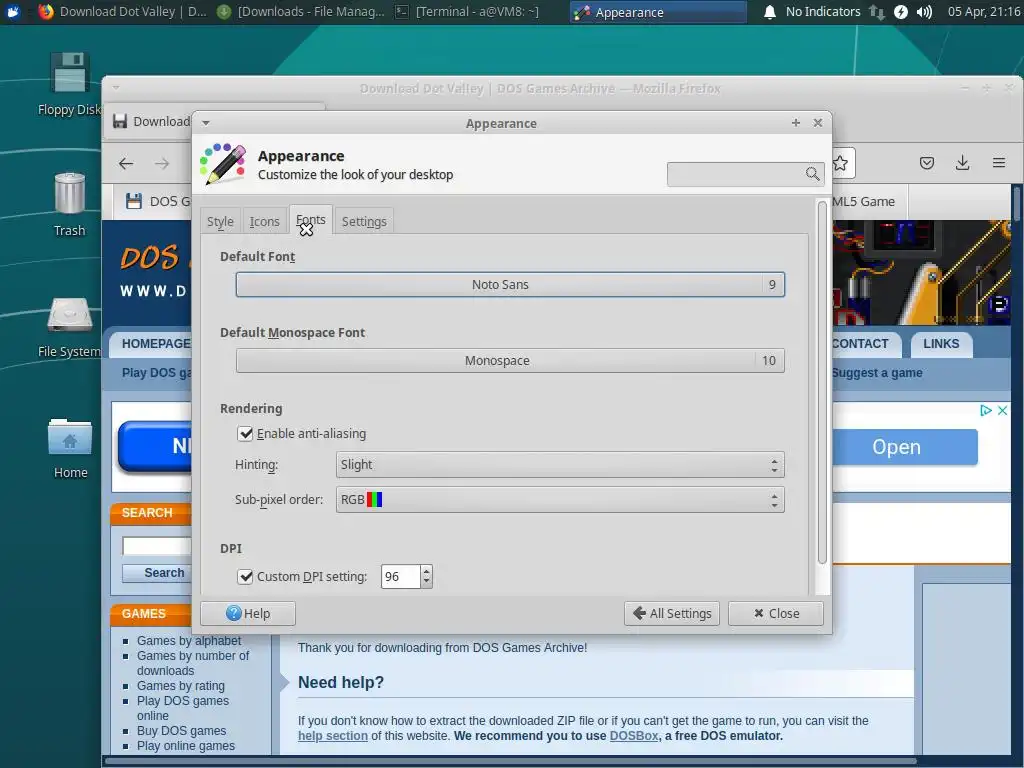Open Buy DOS games link

tap(182, 731)
